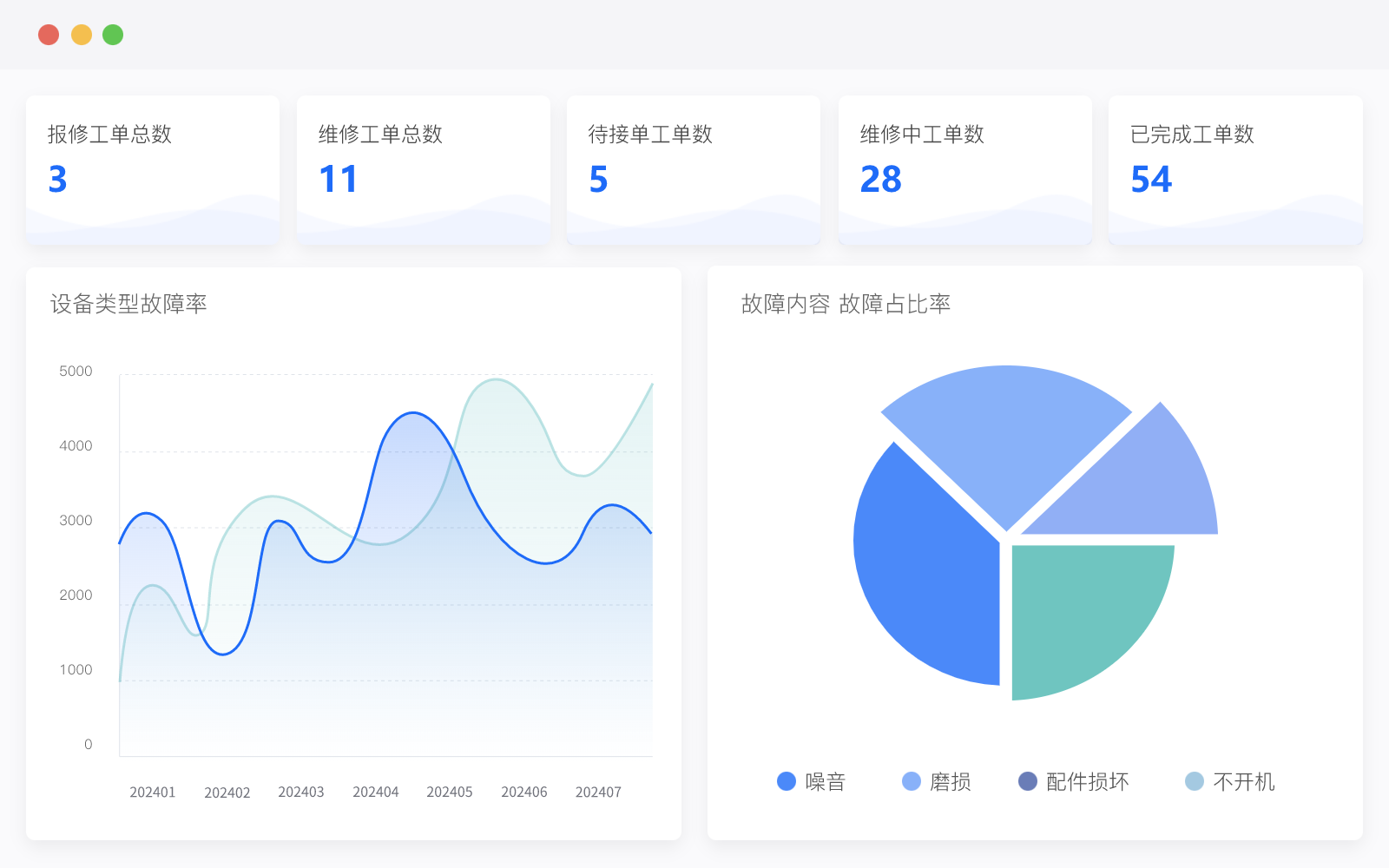1389x868 pixels.
Task: Click the red close window dot
Action: pos(49,35)
